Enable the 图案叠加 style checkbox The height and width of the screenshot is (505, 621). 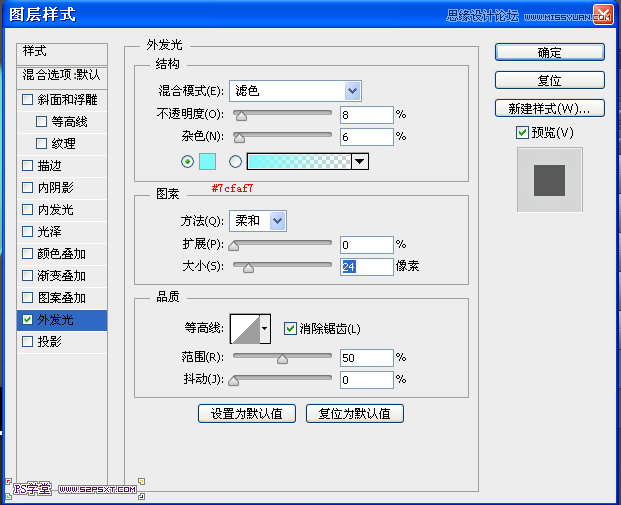click(x=27, y=297)
